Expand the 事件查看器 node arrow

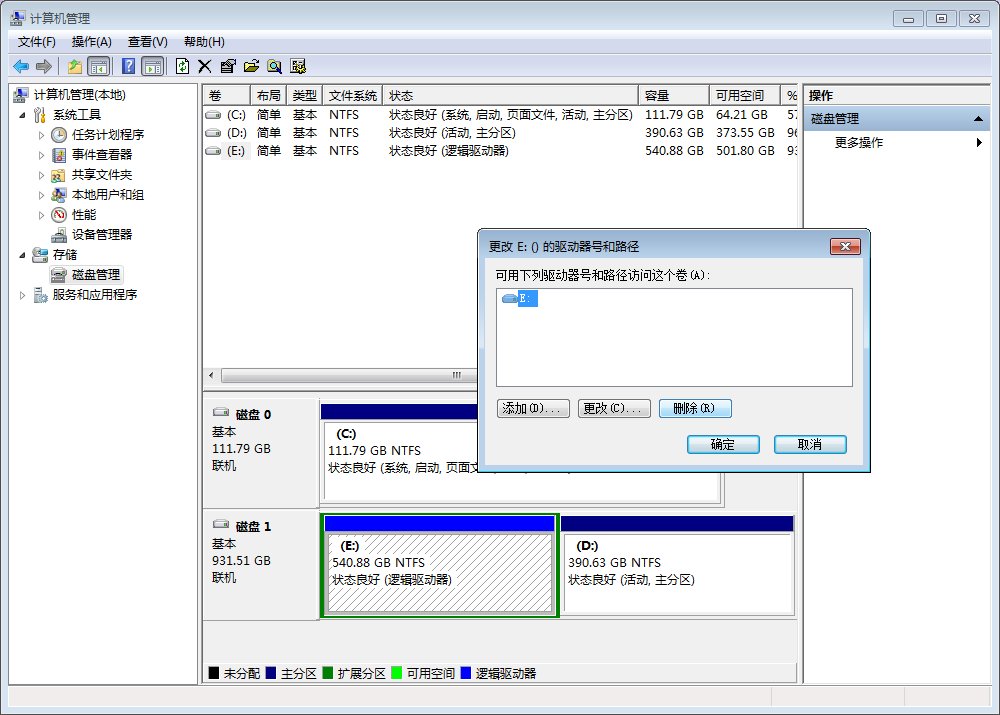pyautogui.click(x=41, y=155)
